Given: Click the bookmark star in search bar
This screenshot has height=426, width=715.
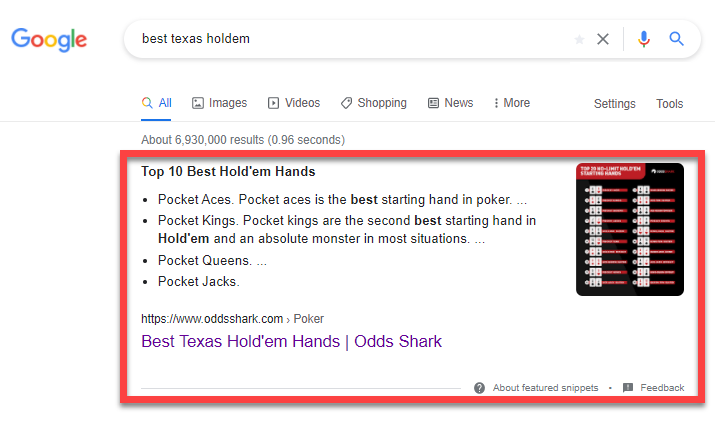Looking at the screenshot, I should point(579,40).
